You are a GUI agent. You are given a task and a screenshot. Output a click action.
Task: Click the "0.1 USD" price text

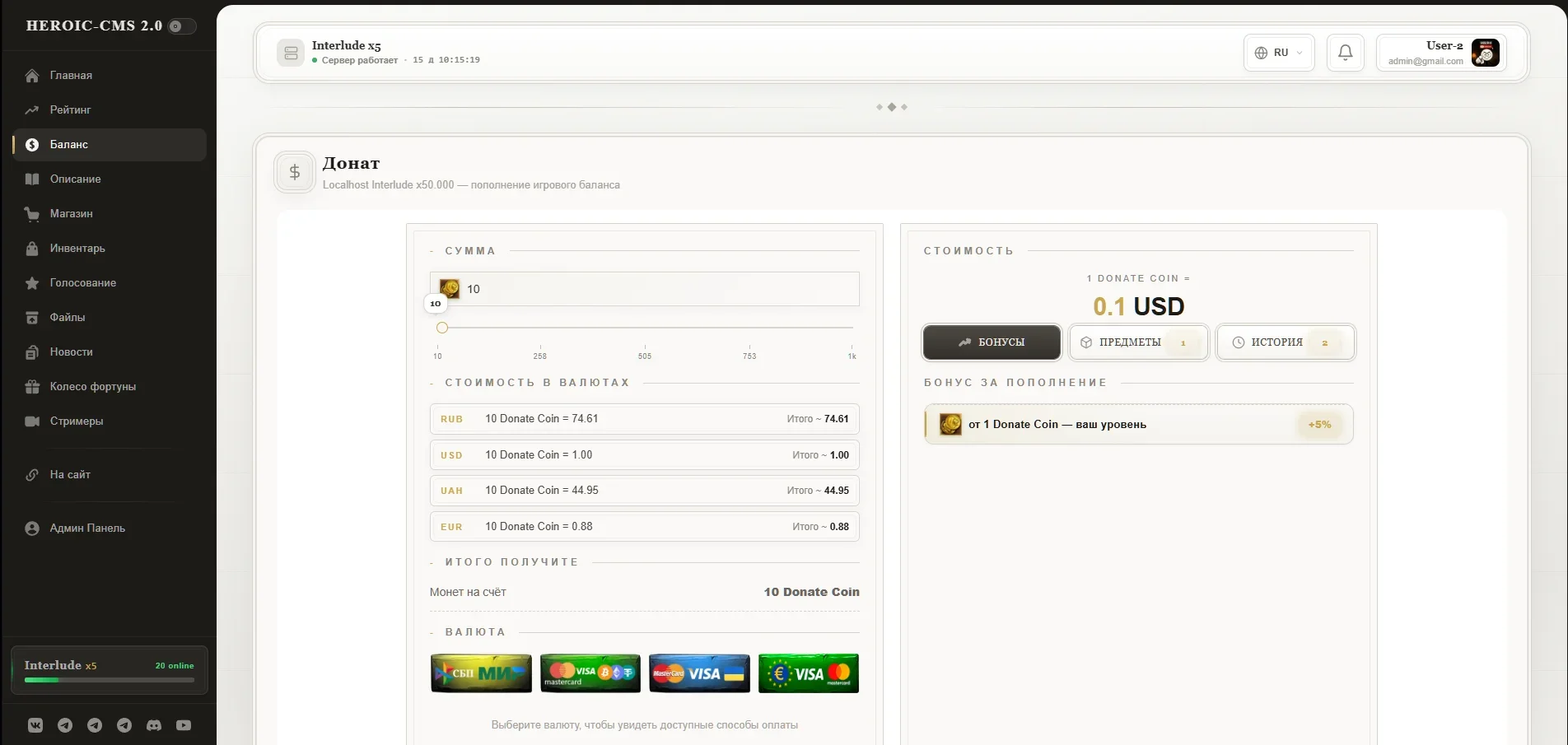pos(1139,306)
